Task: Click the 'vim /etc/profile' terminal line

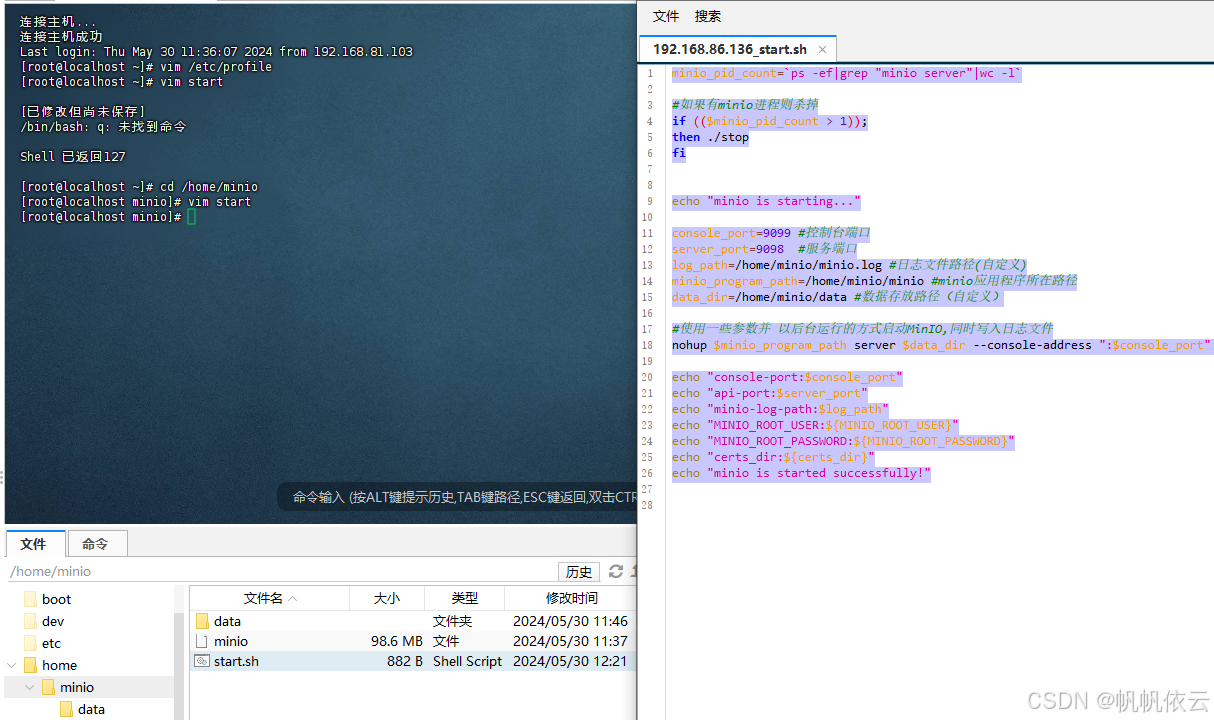Action: [x=146, y=67]
